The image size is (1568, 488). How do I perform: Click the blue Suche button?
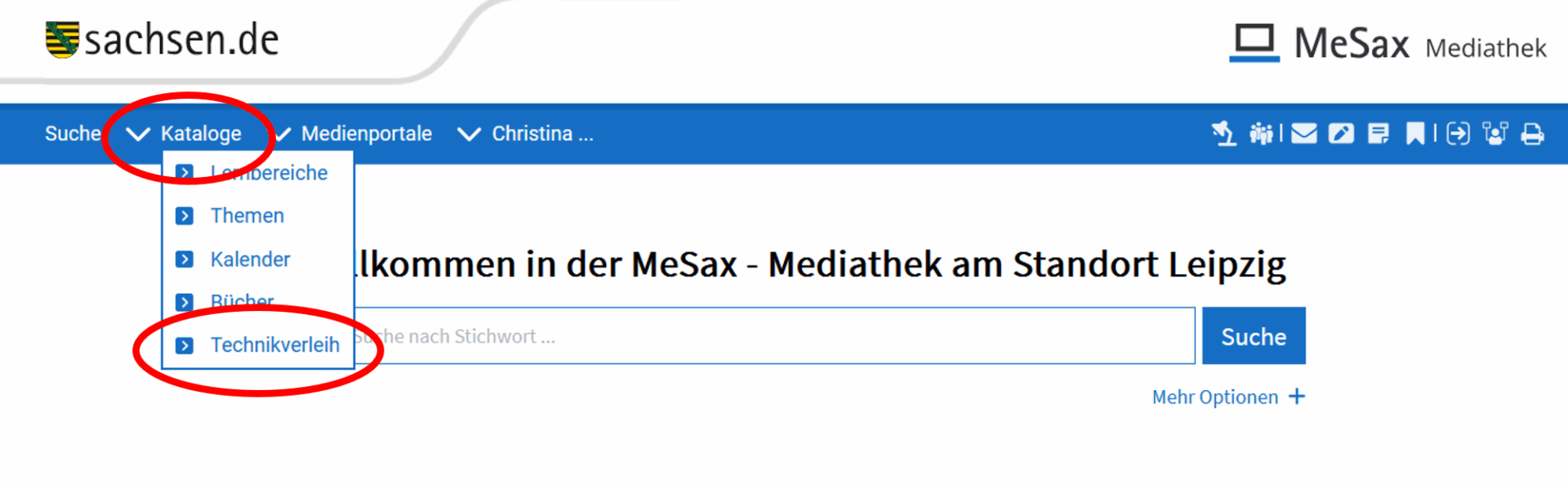[x=1254, y=336]
